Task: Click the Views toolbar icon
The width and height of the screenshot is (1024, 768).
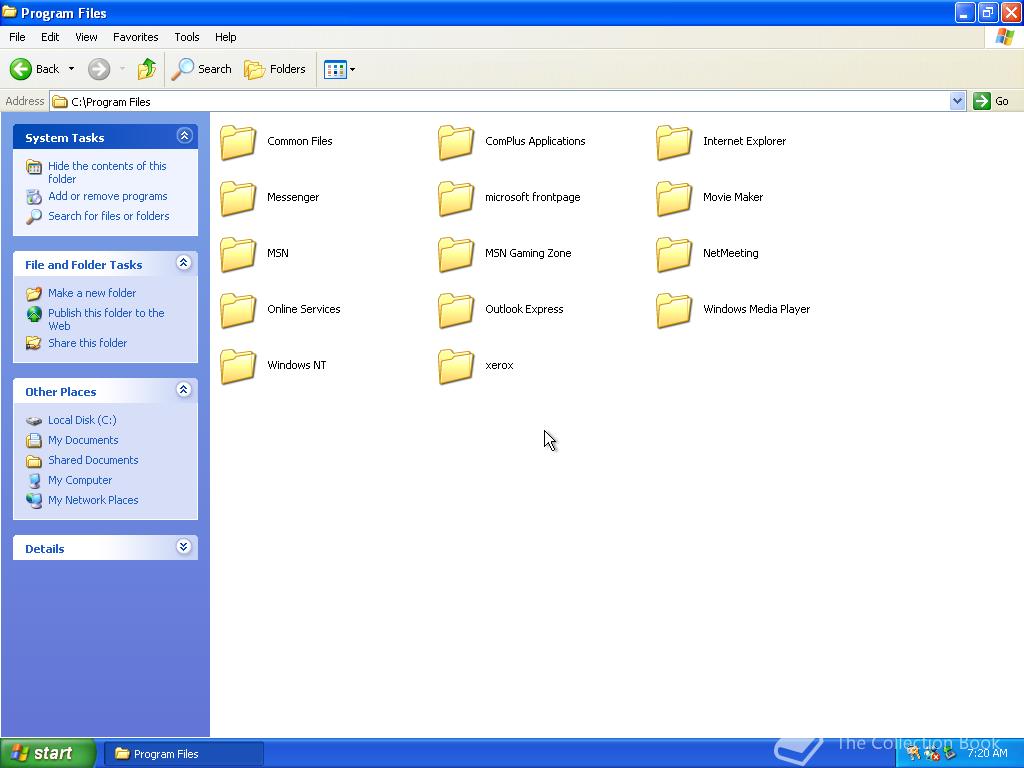Action: pyautogui.click(x=335, y=69)
